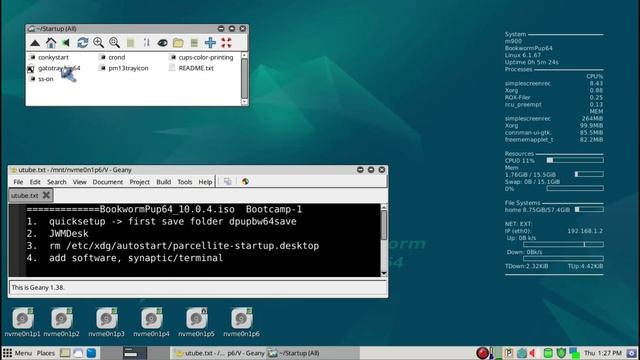Toggle hidden files with the eye icon

pos(162,42)
